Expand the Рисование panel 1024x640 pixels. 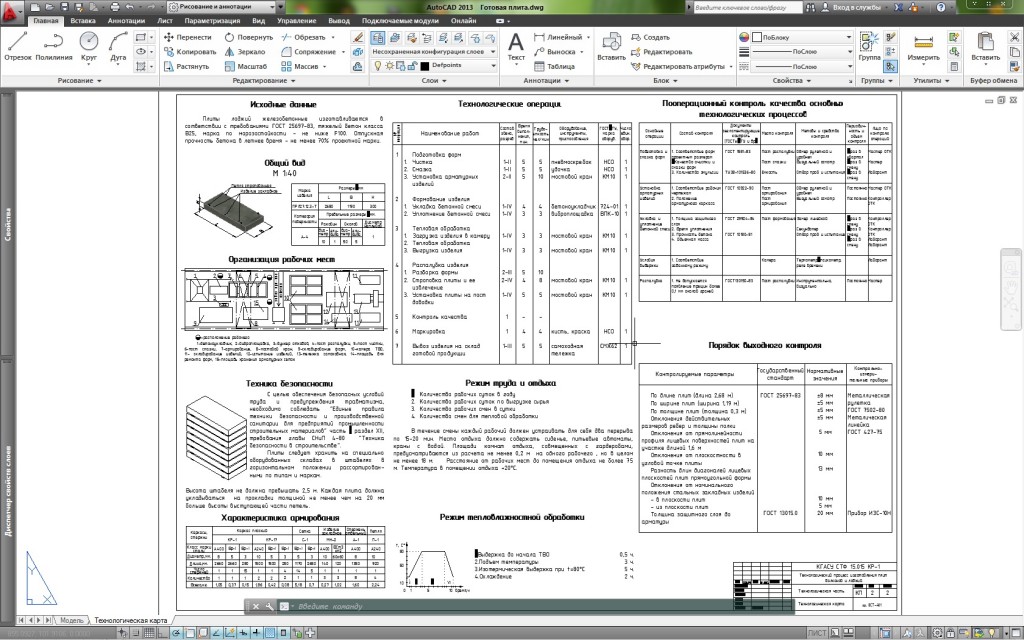click(x=79, y=80)
